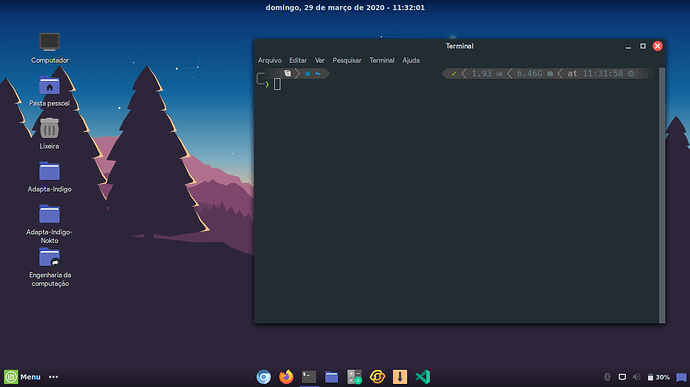690x387 pixels.
Task: Click the Terminal window title bar
Action: [x=459, y=46]
